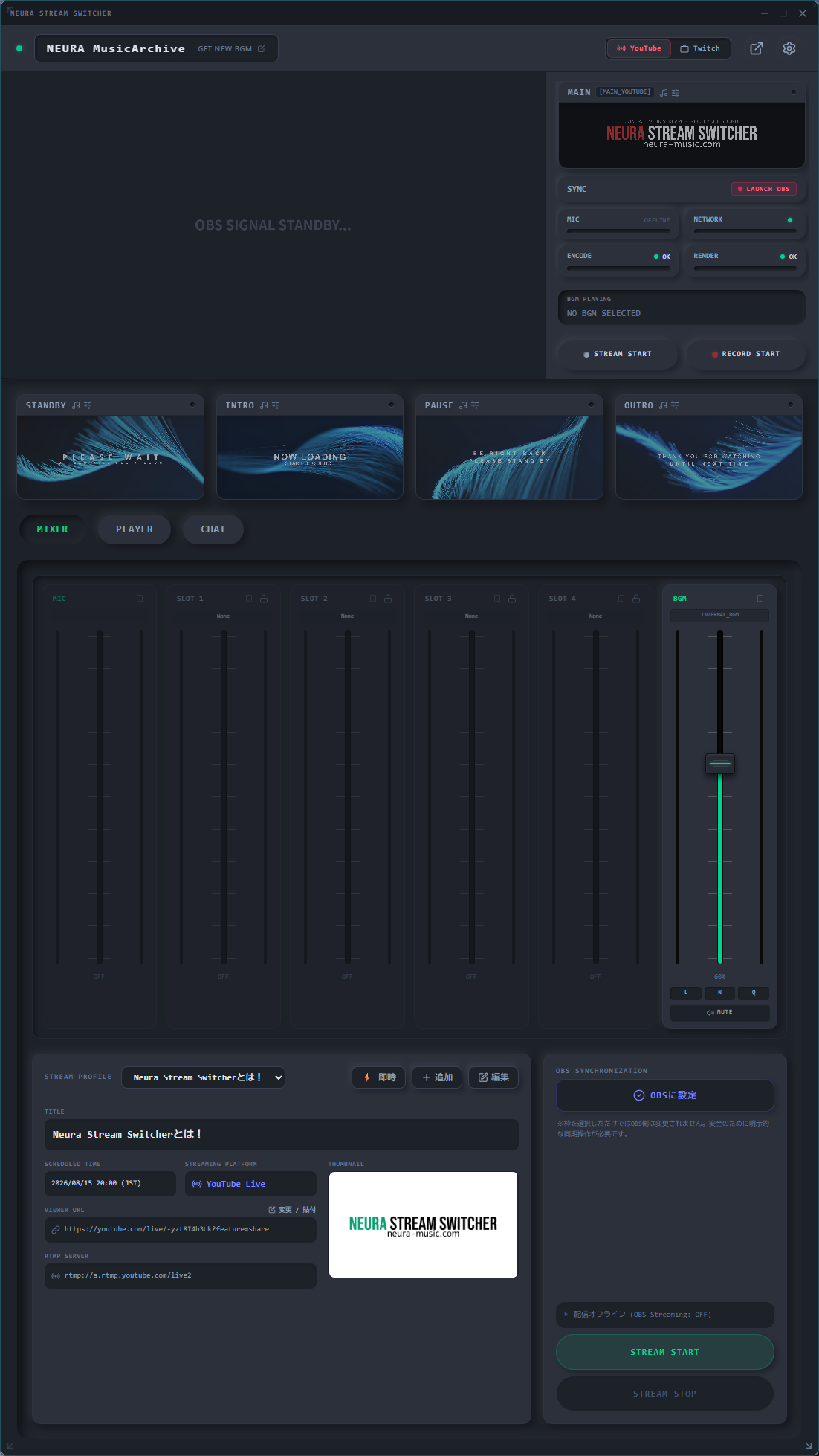This screenshot has width=819, height=1456.
Task: Click the TITLE input field
Action: click(281, 1135)
